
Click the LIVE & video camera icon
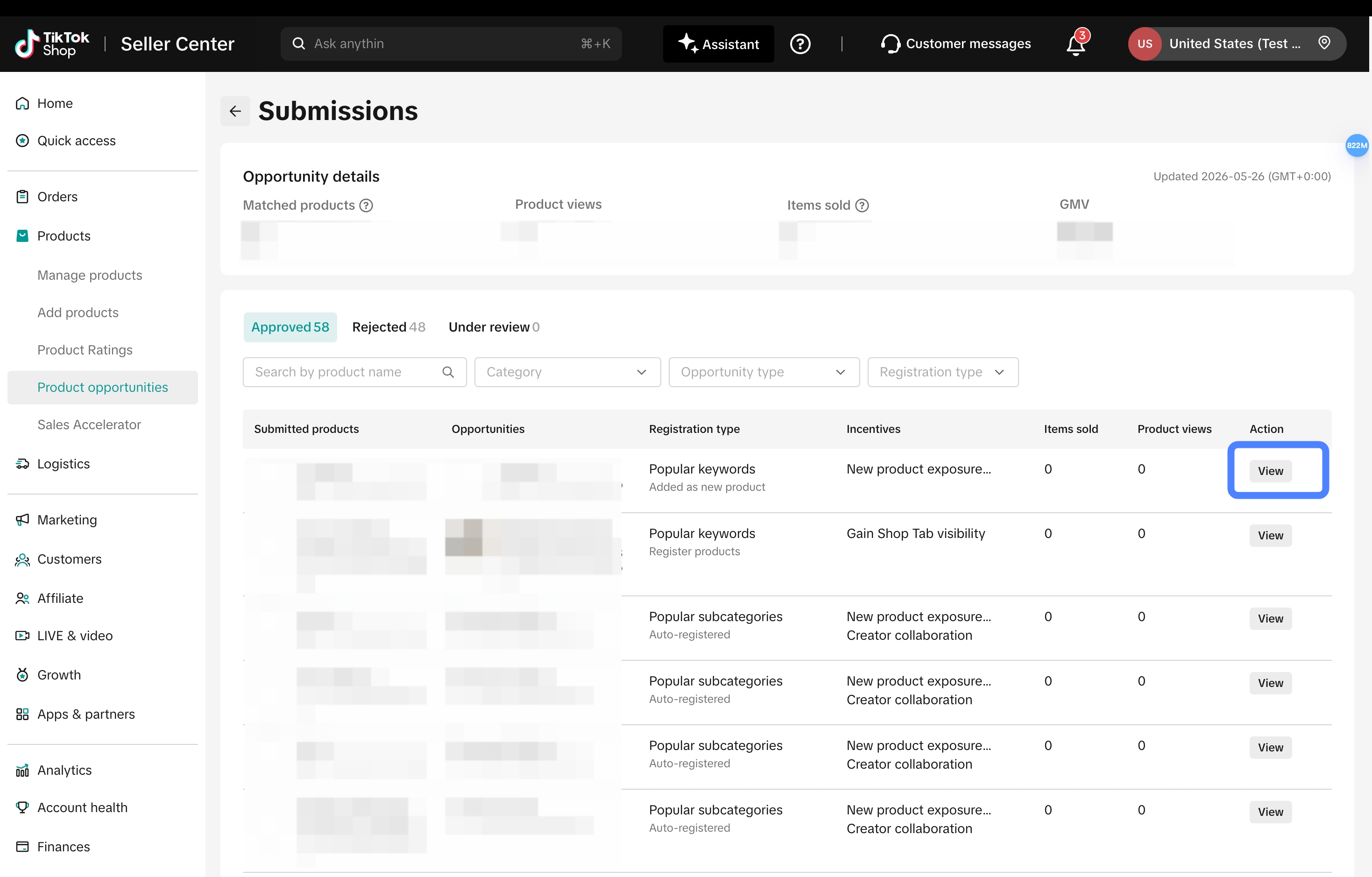22,636
